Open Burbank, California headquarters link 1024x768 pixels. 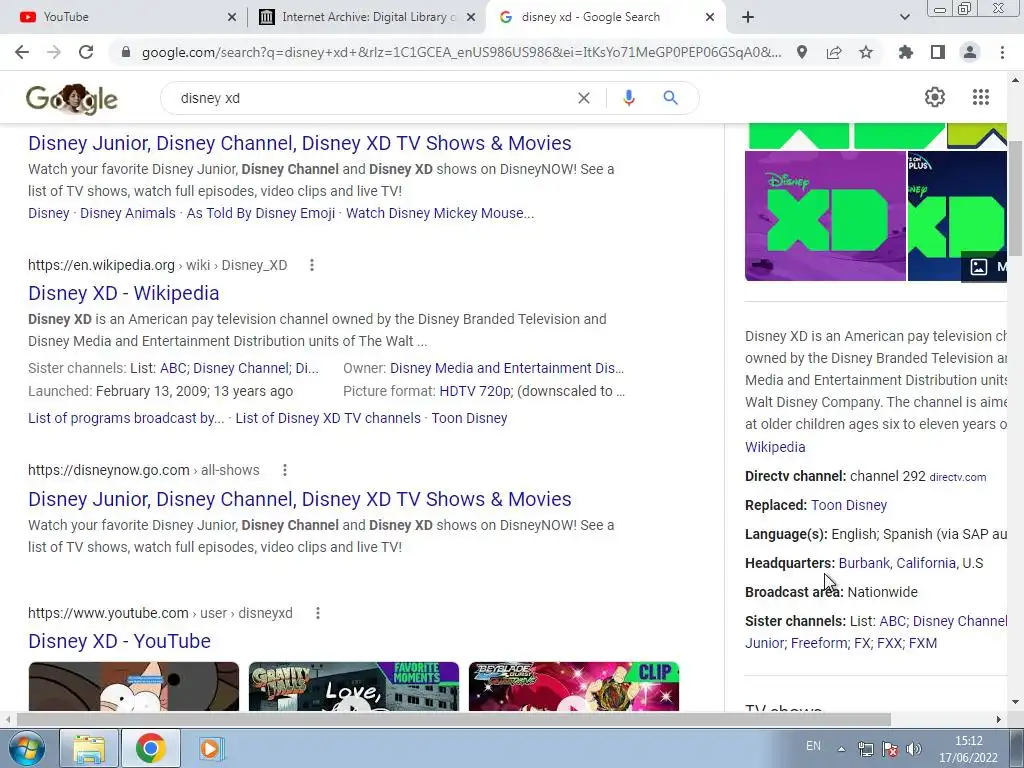(897, 563)
